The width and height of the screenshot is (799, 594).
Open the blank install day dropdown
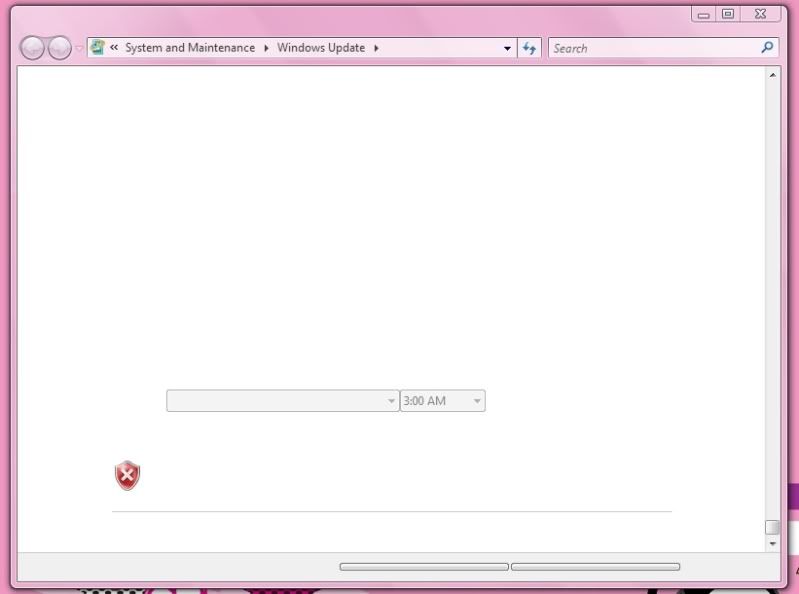click(283, 401)
